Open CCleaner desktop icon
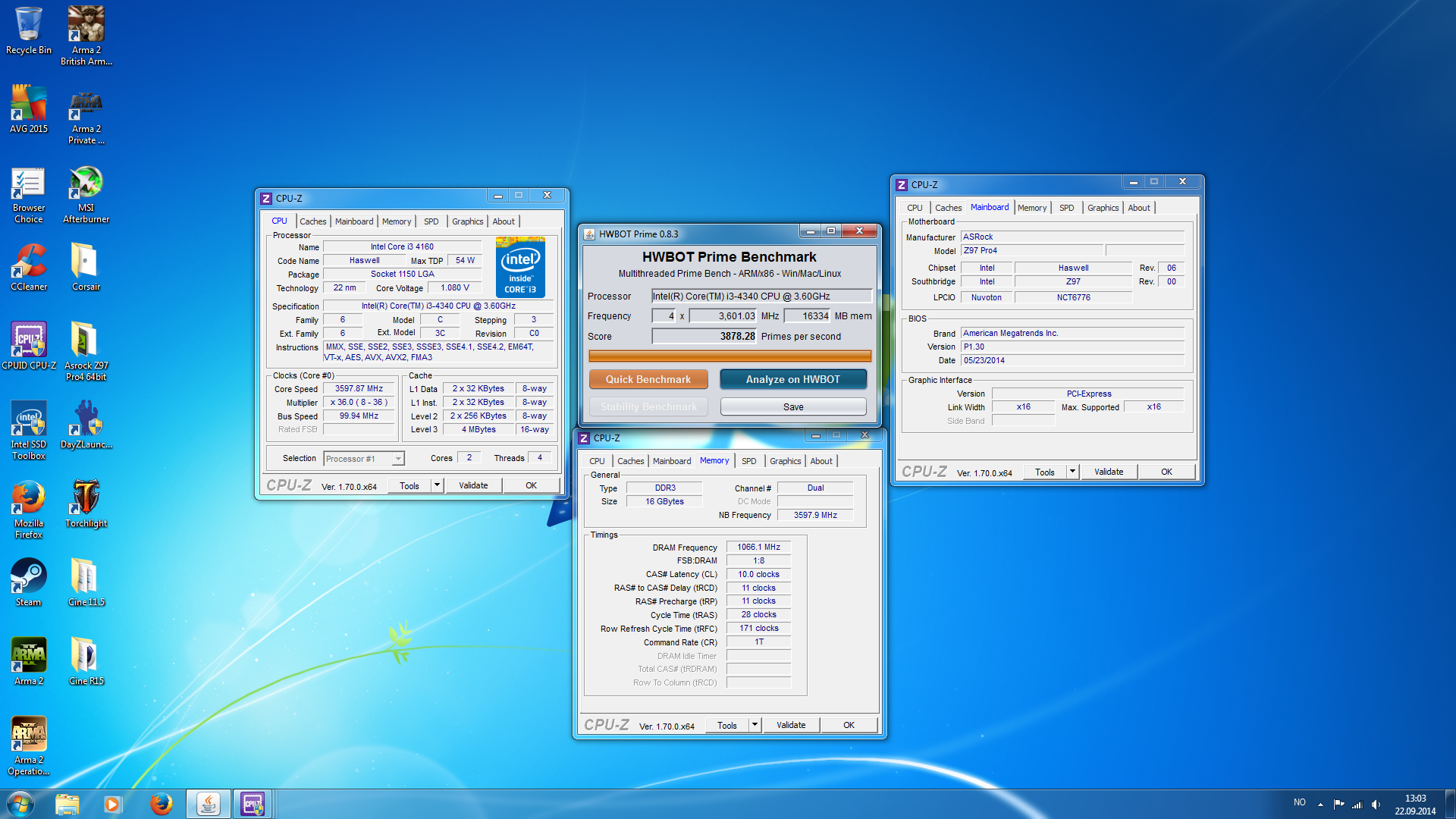This screenshot has width=1456, height=819. [29, 267]
